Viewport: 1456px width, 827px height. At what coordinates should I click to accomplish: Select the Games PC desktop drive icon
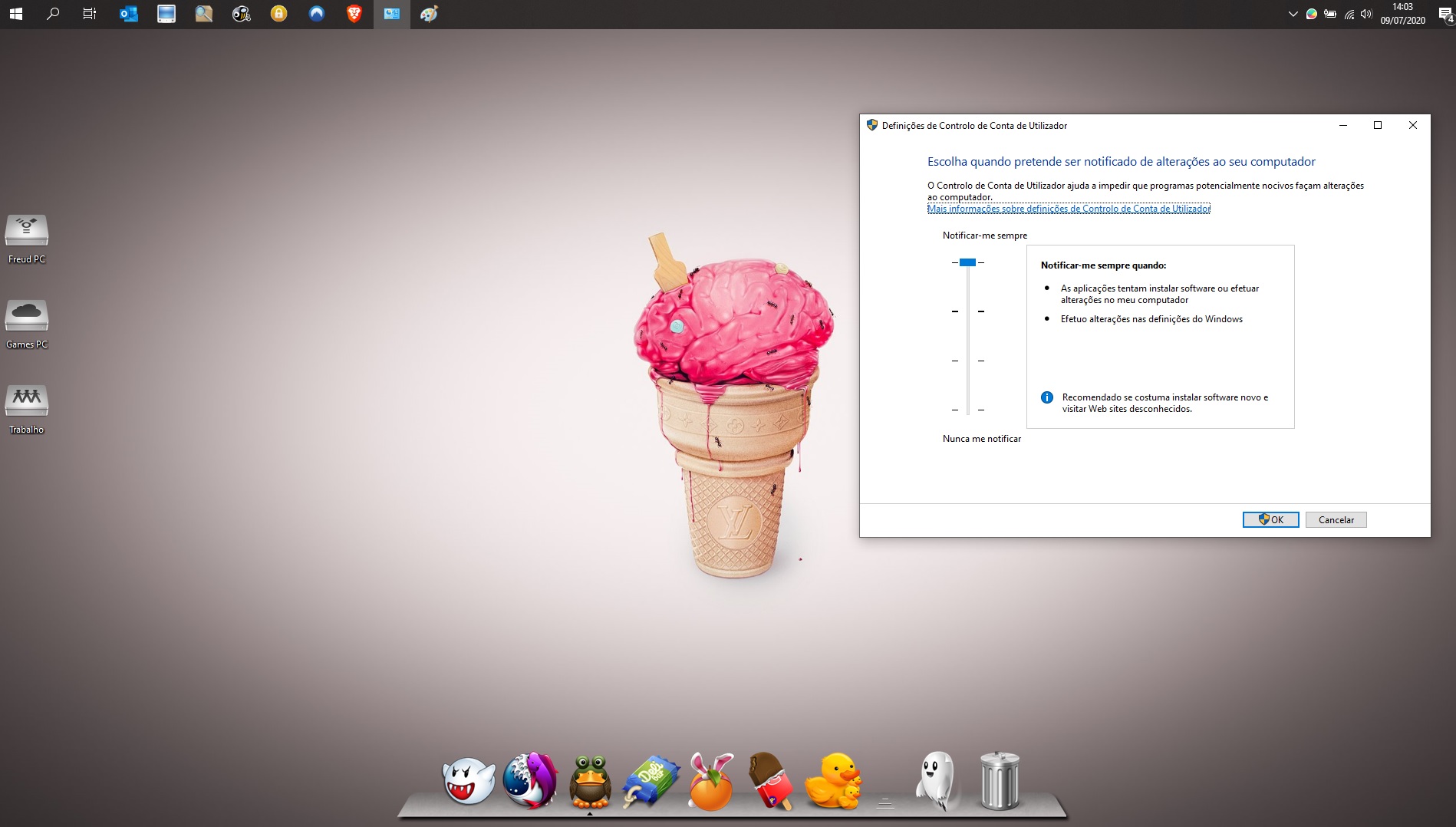click(27, 324)
